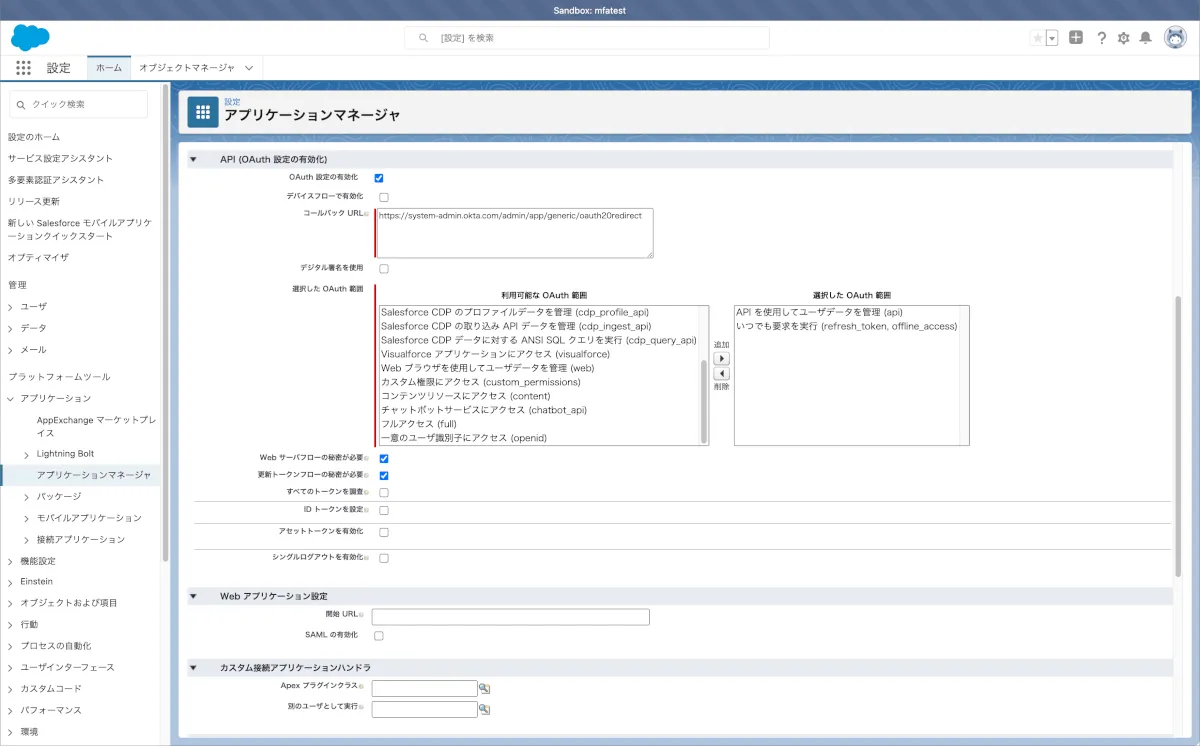Image resolution: width=1200 pixels, height=746 pixels.
Task: Open the setup gear icon
Action: 1124,38
